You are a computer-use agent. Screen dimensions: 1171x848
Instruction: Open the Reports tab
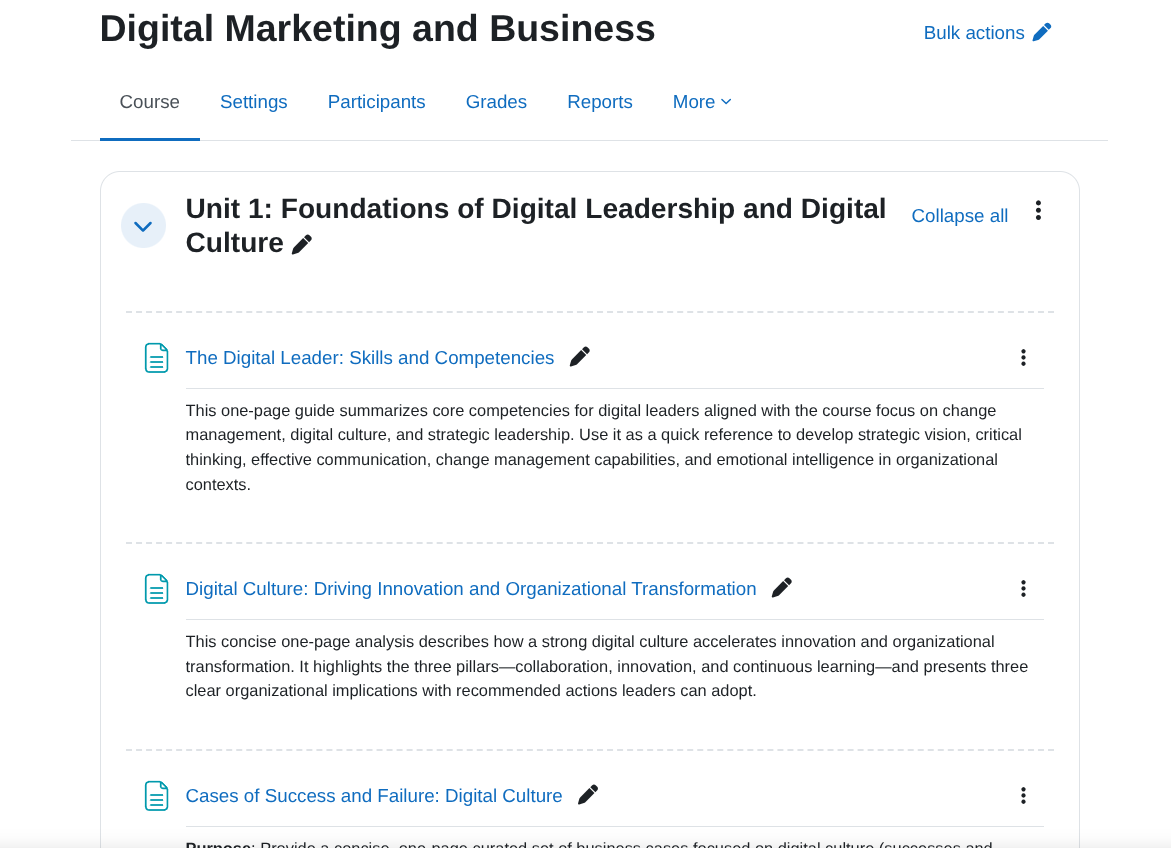[600, 101]
